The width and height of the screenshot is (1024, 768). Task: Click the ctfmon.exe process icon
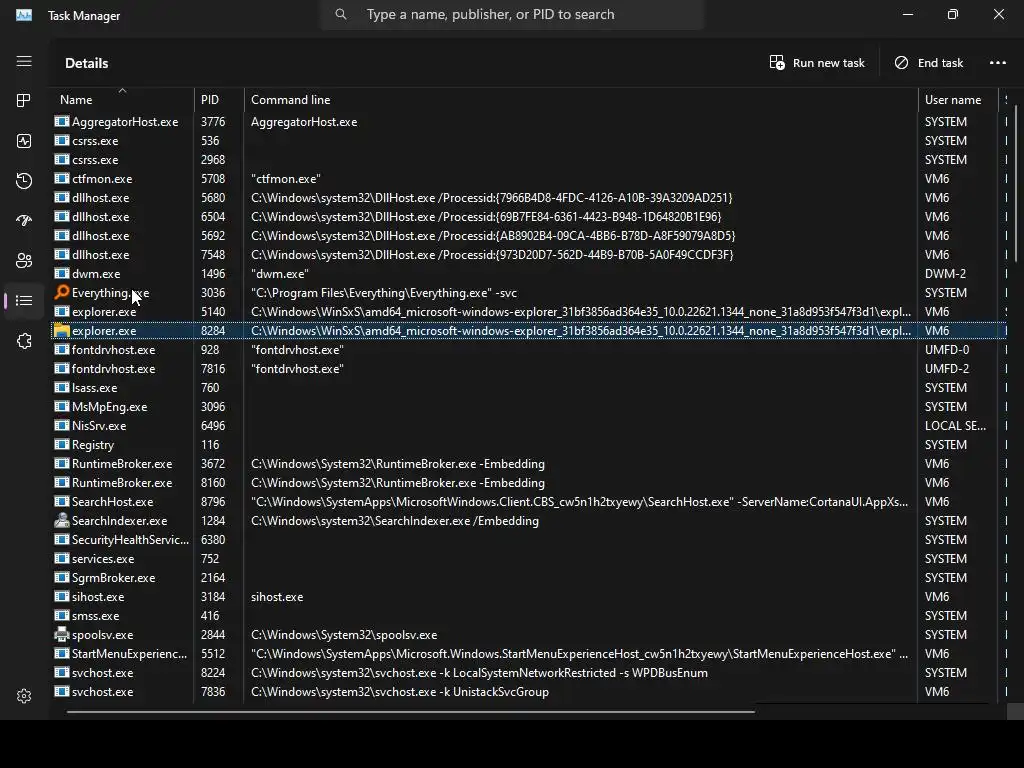pos(61,178)
